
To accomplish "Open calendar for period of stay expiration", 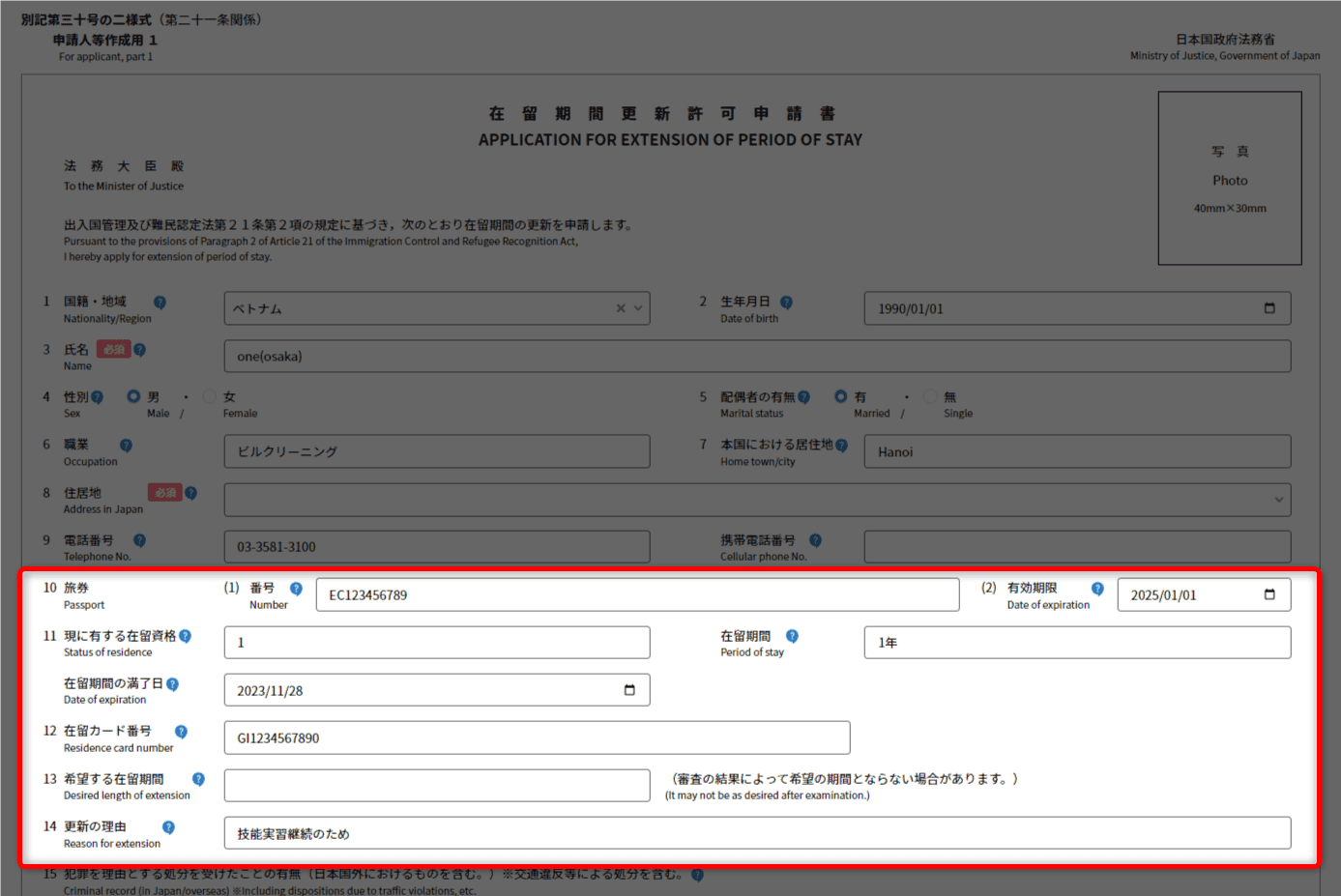I will [x=629, y=690].
